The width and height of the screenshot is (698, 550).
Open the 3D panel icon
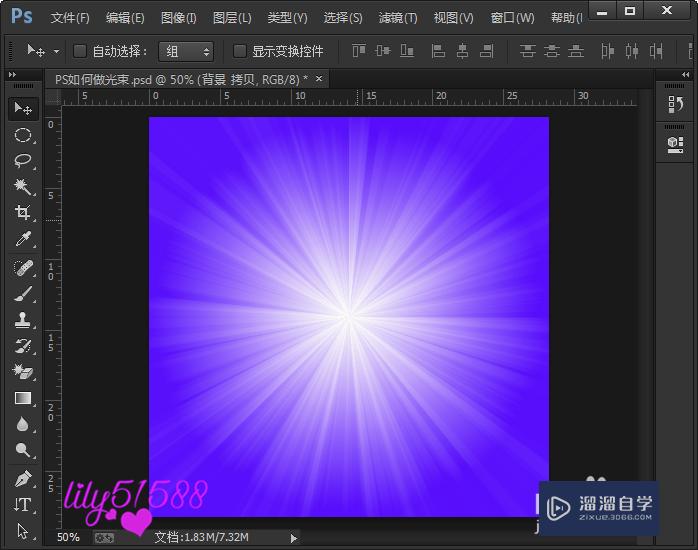tap(675, 144)
